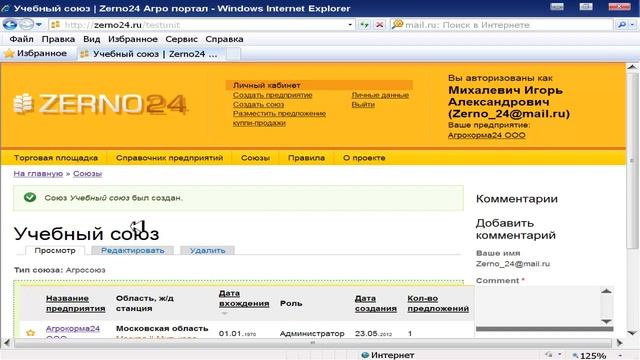Select the Редактировать tab
This screenshot has width=640, height=360.
[133, 250]
